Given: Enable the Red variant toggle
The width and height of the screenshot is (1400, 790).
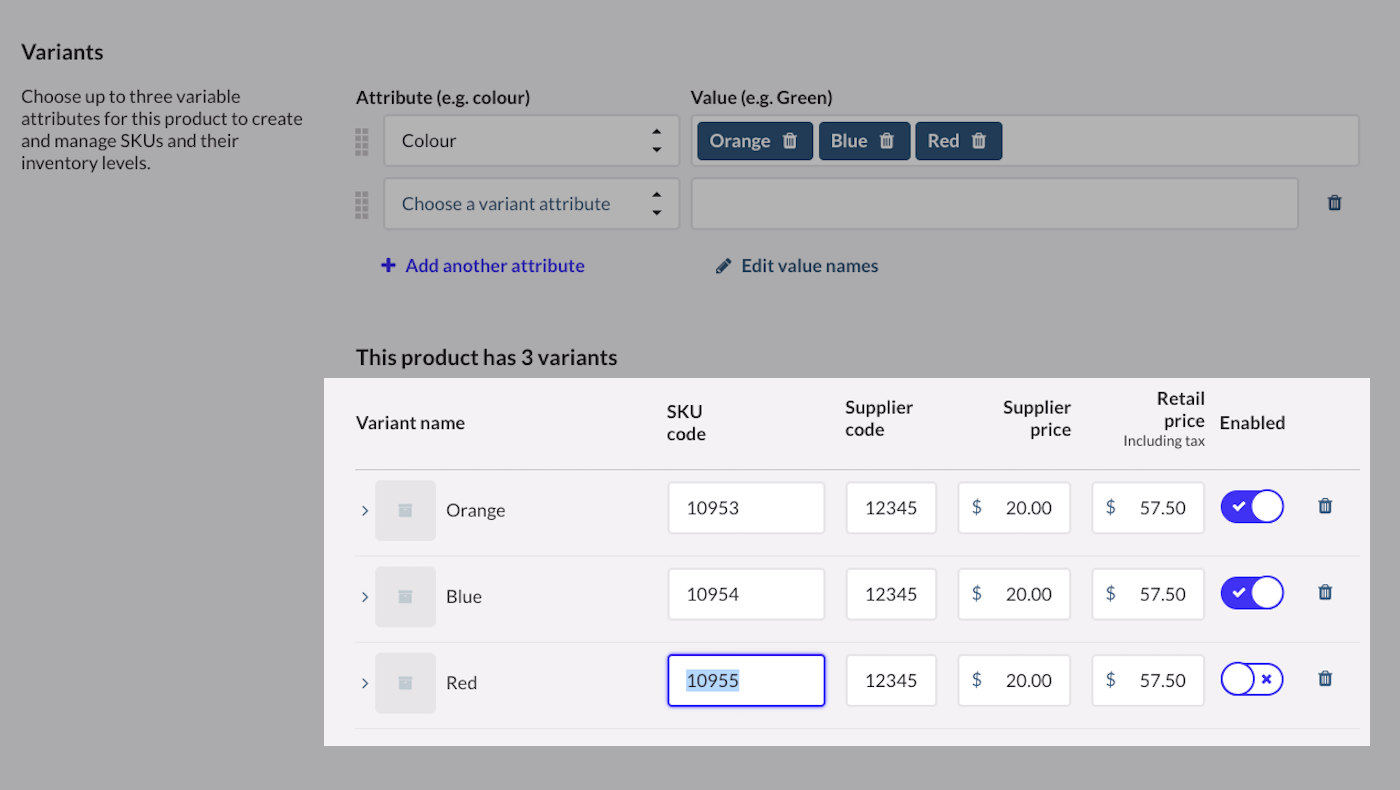Looking at the screenshot, I should 1251,679.
